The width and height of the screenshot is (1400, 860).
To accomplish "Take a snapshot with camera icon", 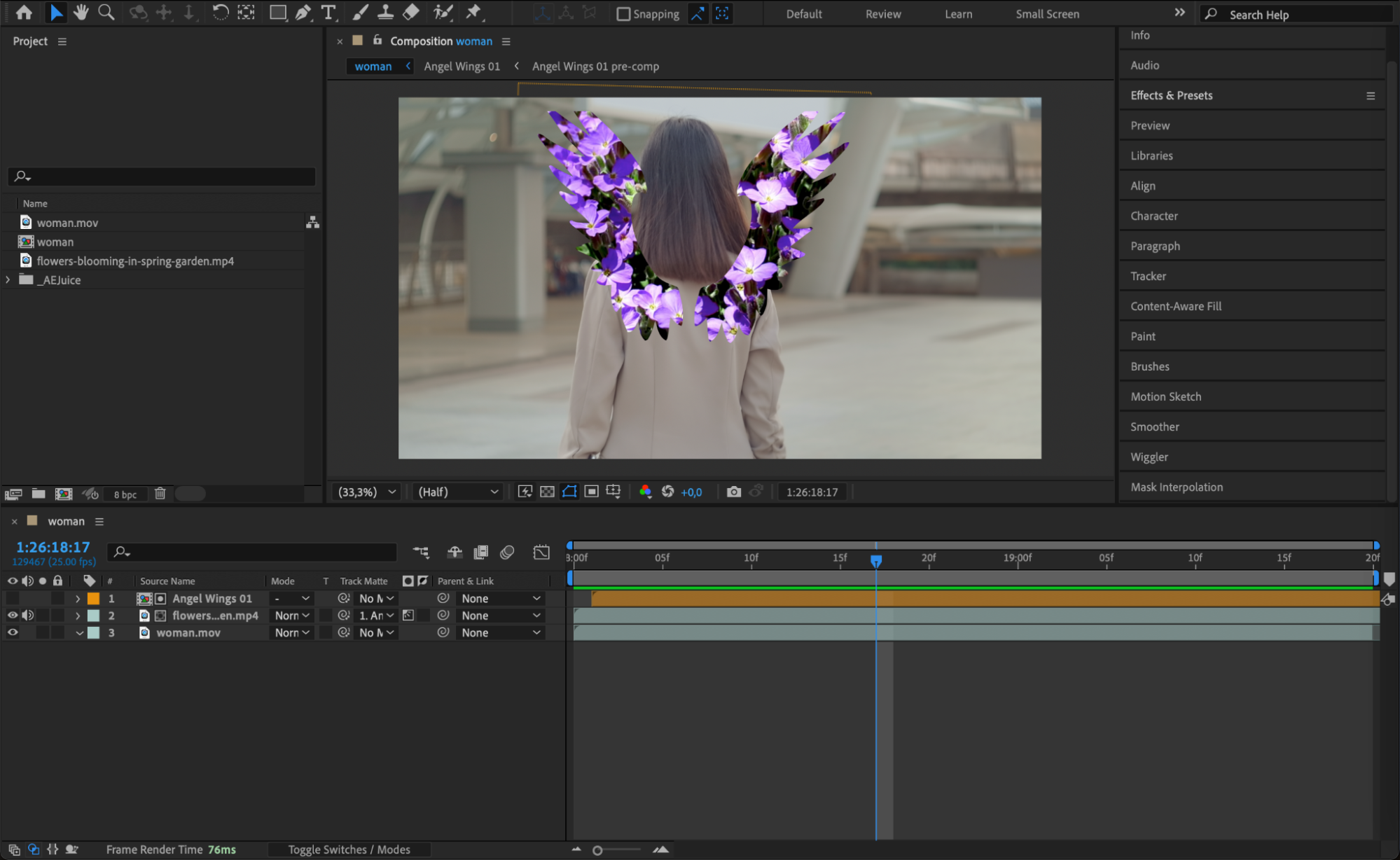I will [x=733, y=492].
